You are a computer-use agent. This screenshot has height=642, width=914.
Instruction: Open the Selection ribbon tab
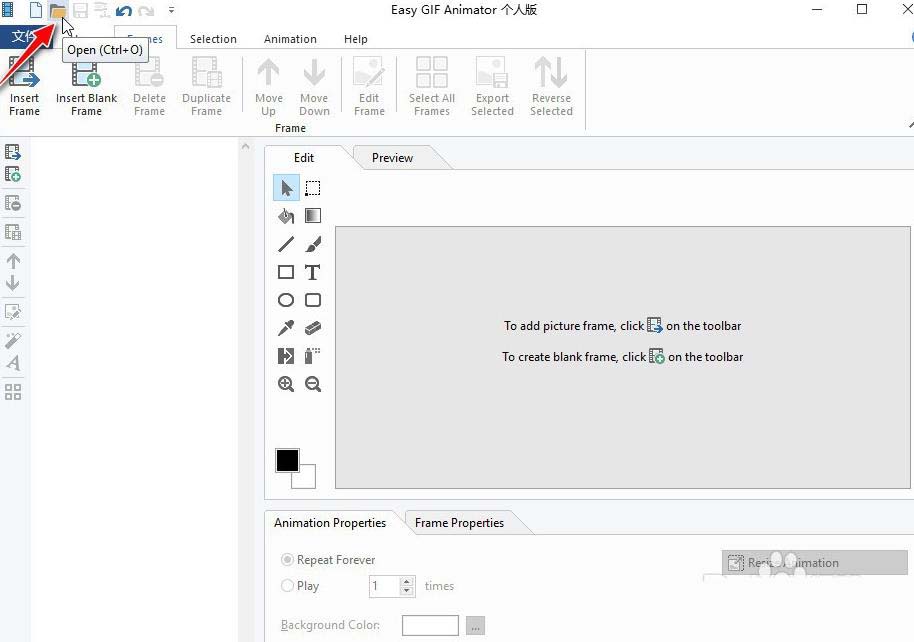pyautogui.click(x=213, y=39)
